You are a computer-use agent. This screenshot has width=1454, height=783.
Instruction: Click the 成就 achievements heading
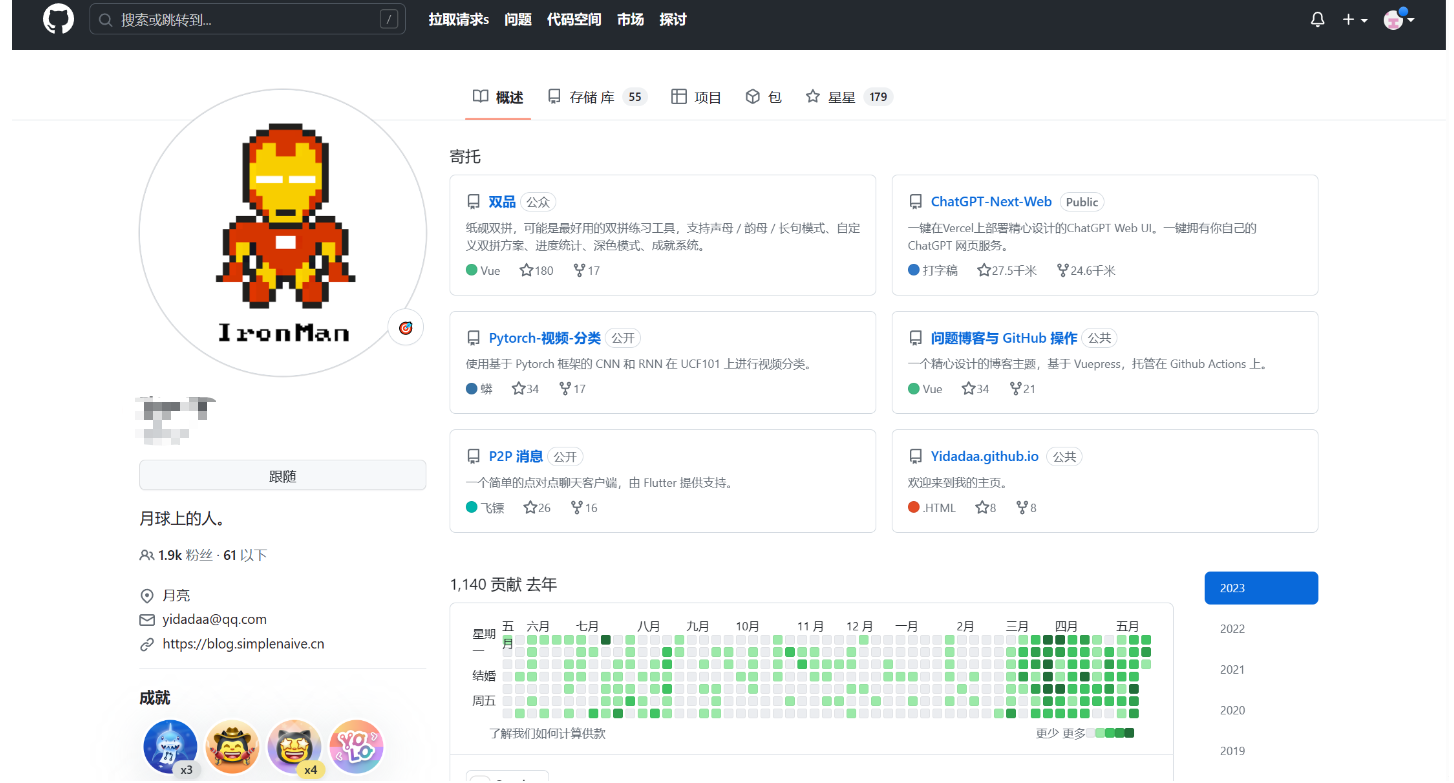tap(155, 698)
